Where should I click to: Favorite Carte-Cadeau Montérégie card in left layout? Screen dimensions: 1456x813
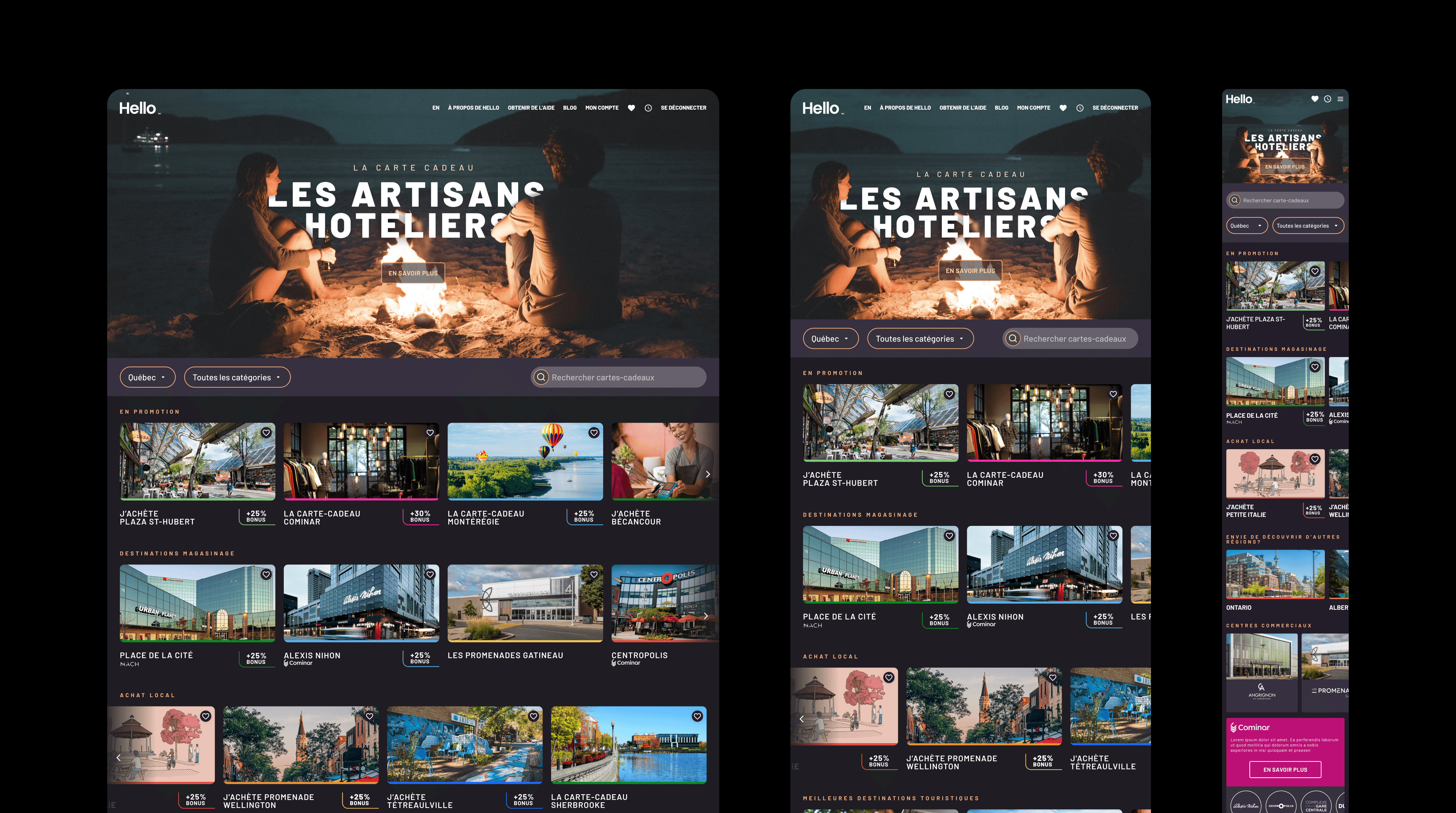tap(593, 433)
